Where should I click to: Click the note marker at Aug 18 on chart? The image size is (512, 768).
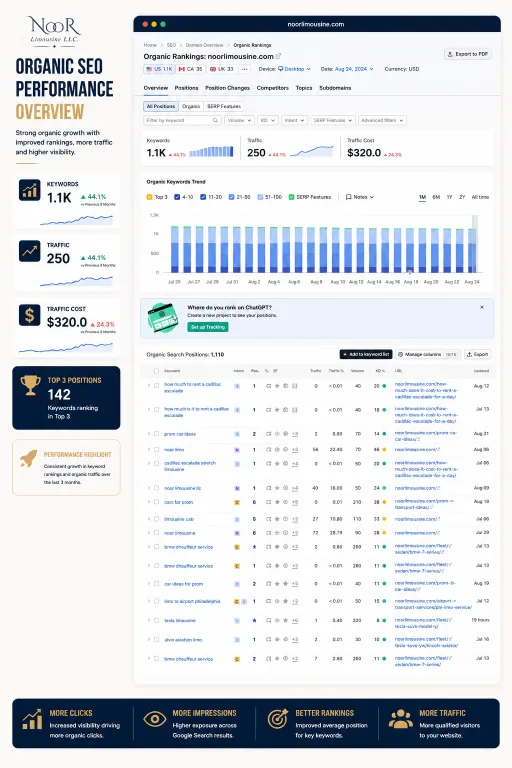point(410,271)
